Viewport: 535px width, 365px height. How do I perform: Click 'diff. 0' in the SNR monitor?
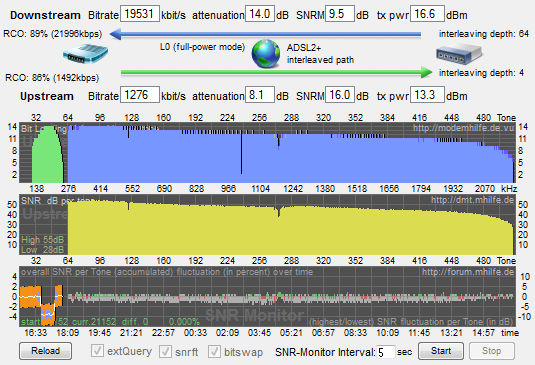[x=135, y=322]
